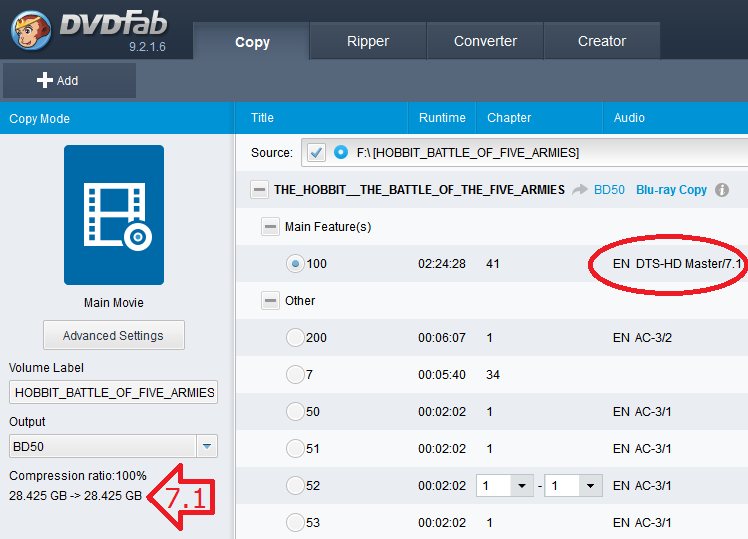Viewport: 748px width, 539px height.
Task: Click the 28.425 GB size readout
Action: (75, 496)
